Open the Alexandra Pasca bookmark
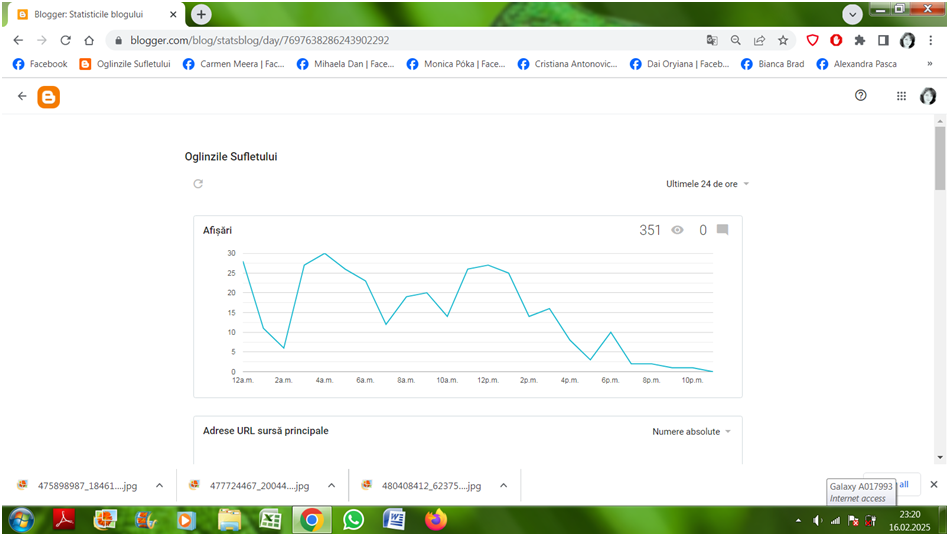The width and height of the screenshot is (949, 536). [857, 64]
